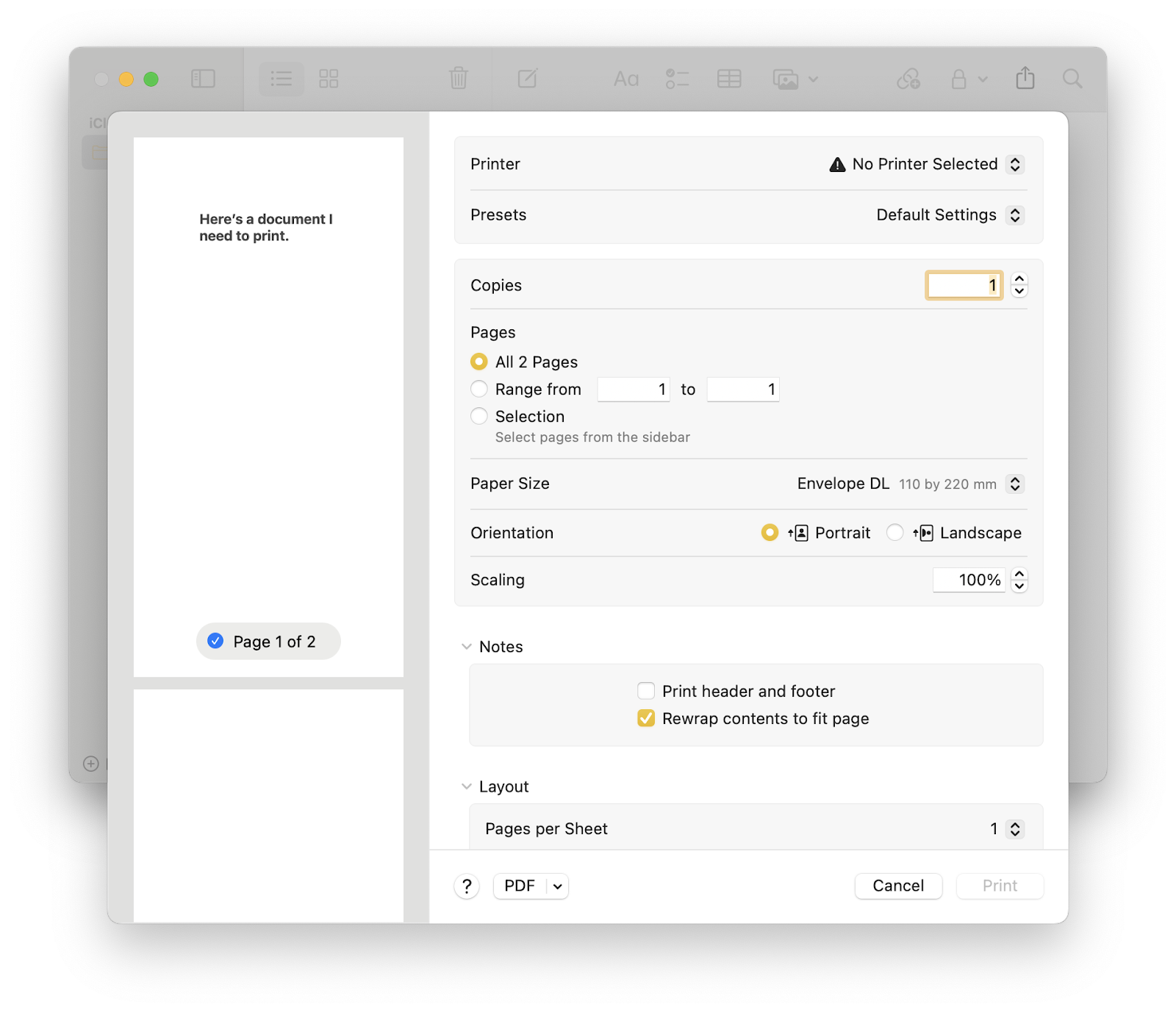The image size is (1176, 1015).
Task: Click the Cancel button
Action: click(x=898, y=886)
